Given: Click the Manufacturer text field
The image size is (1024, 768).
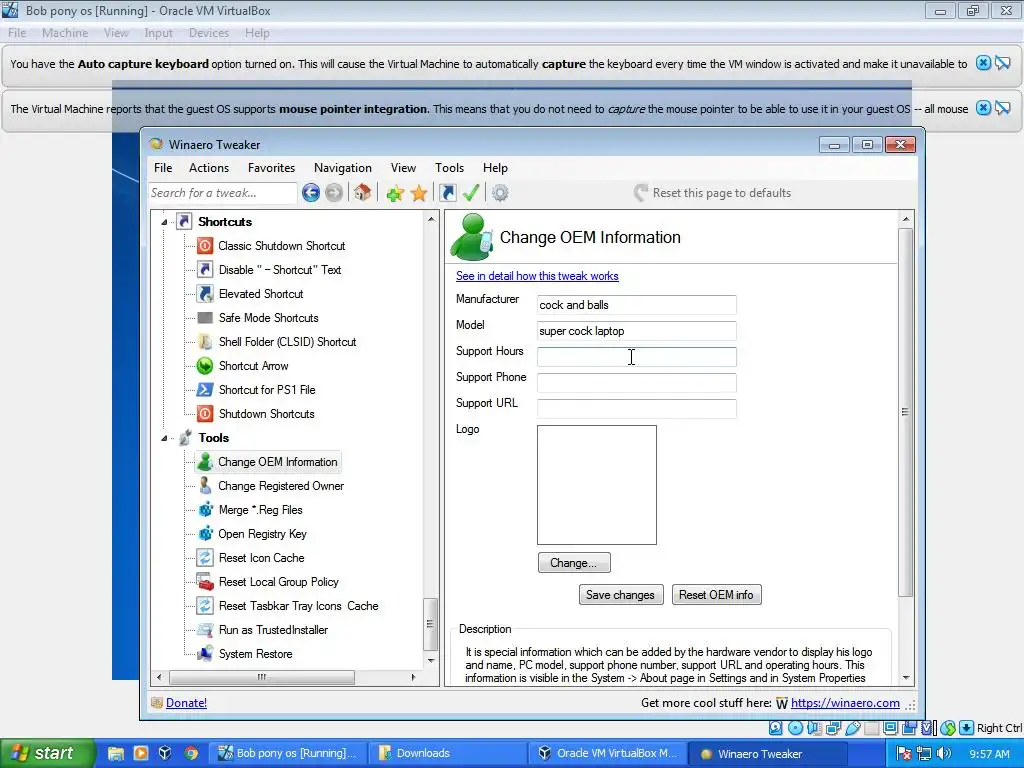Looking at the screenshot, I should [636, 305].
